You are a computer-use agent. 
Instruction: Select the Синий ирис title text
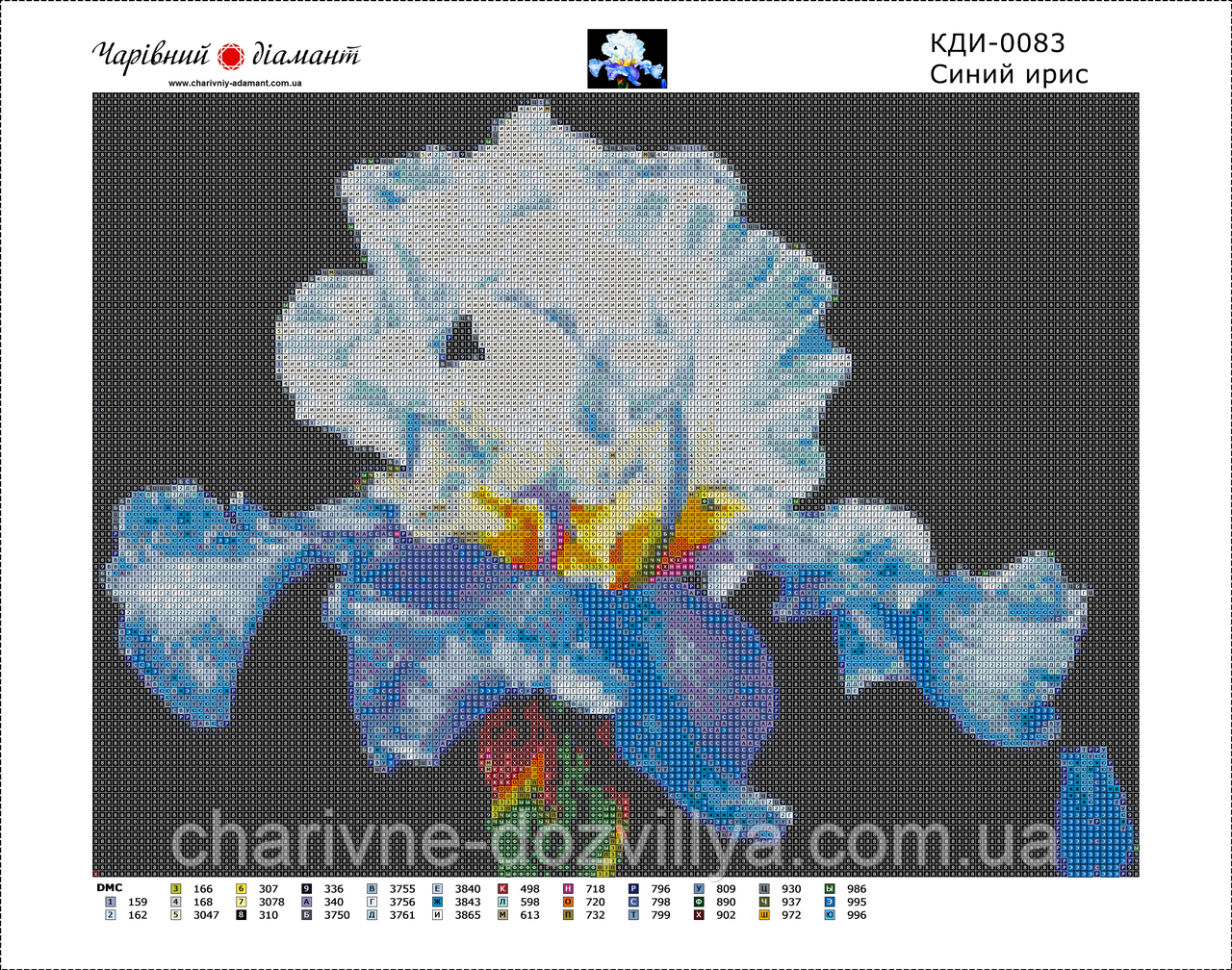[1009, 74]
